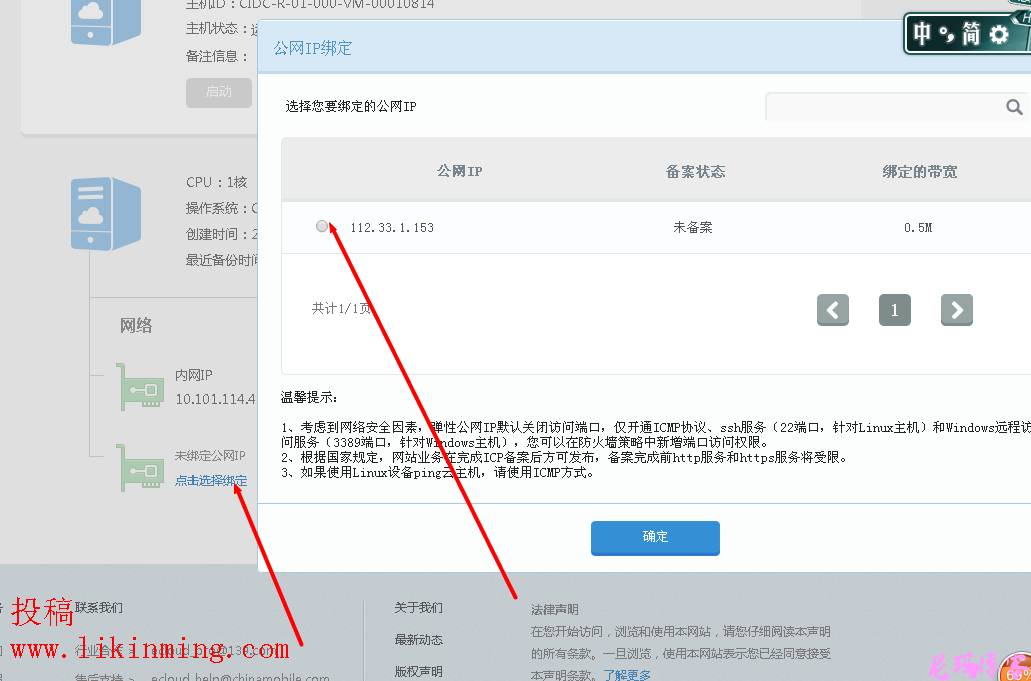Click the 确定 confirm button
1031x681 pixels.
pos(655,538)
